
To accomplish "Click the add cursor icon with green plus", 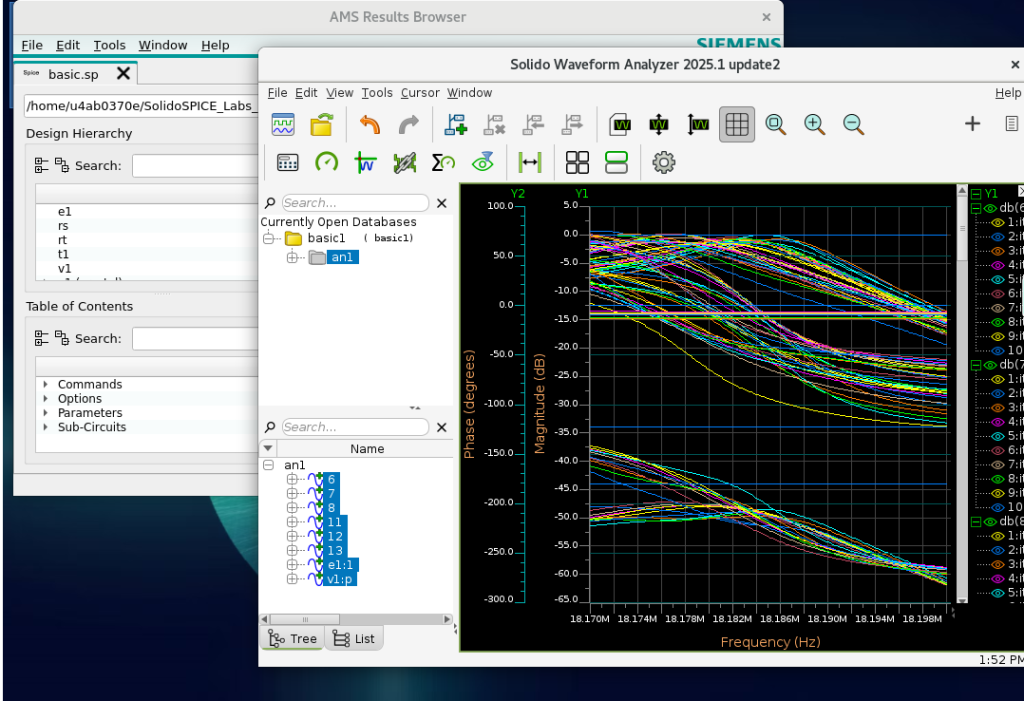I will pos(455,124).
